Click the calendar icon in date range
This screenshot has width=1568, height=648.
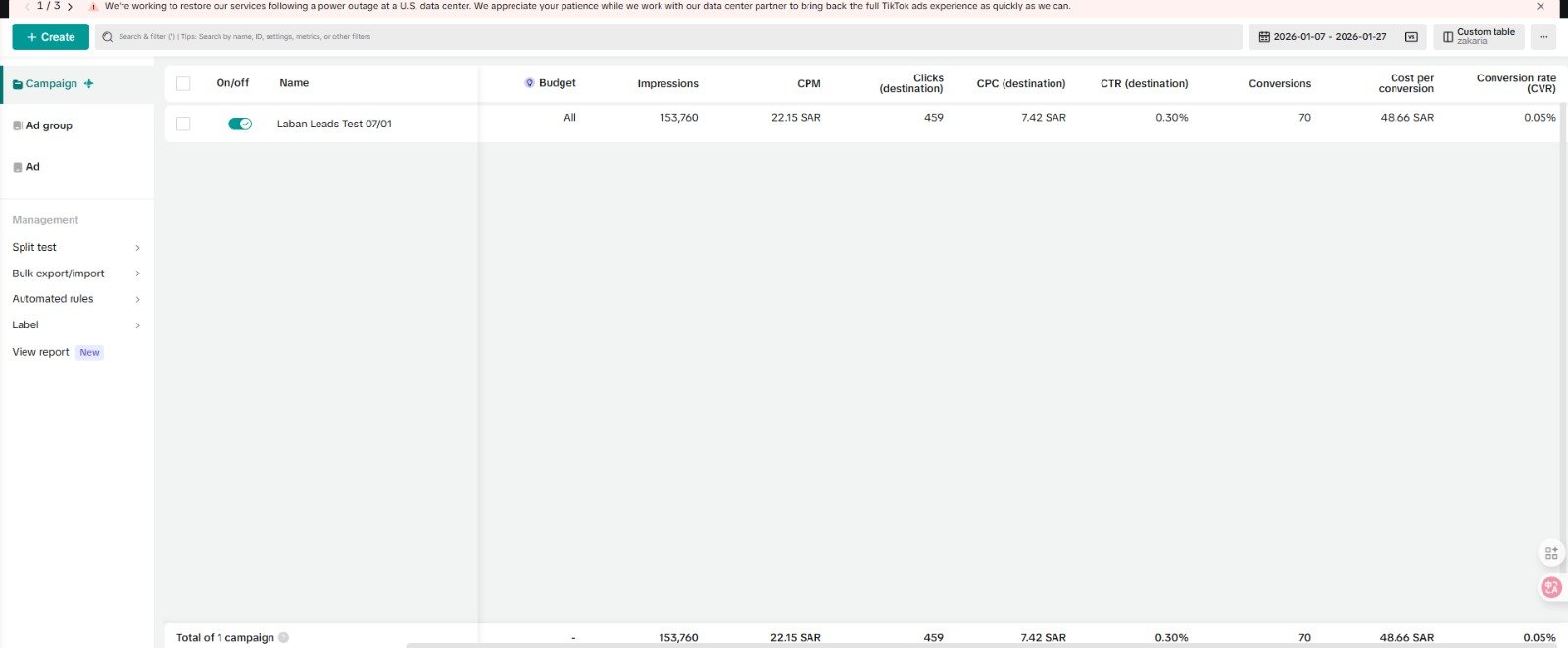pos(1264,37)
